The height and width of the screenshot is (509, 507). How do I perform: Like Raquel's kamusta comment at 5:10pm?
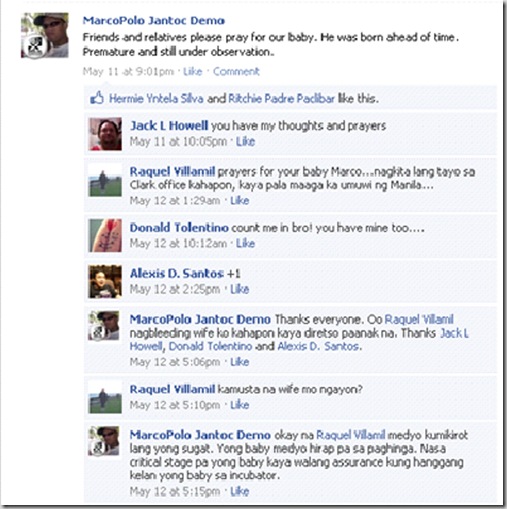(x=240, y=405)
